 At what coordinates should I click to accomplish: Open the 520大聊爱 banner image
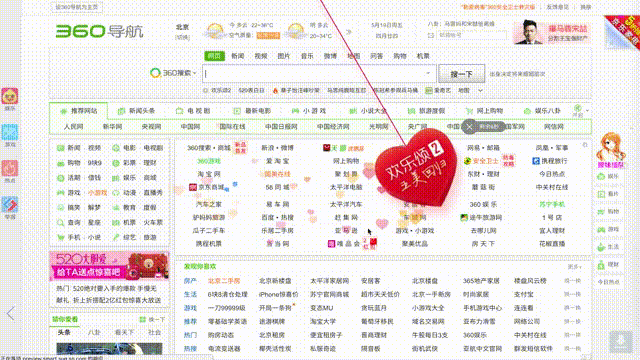tap(109, 266)
